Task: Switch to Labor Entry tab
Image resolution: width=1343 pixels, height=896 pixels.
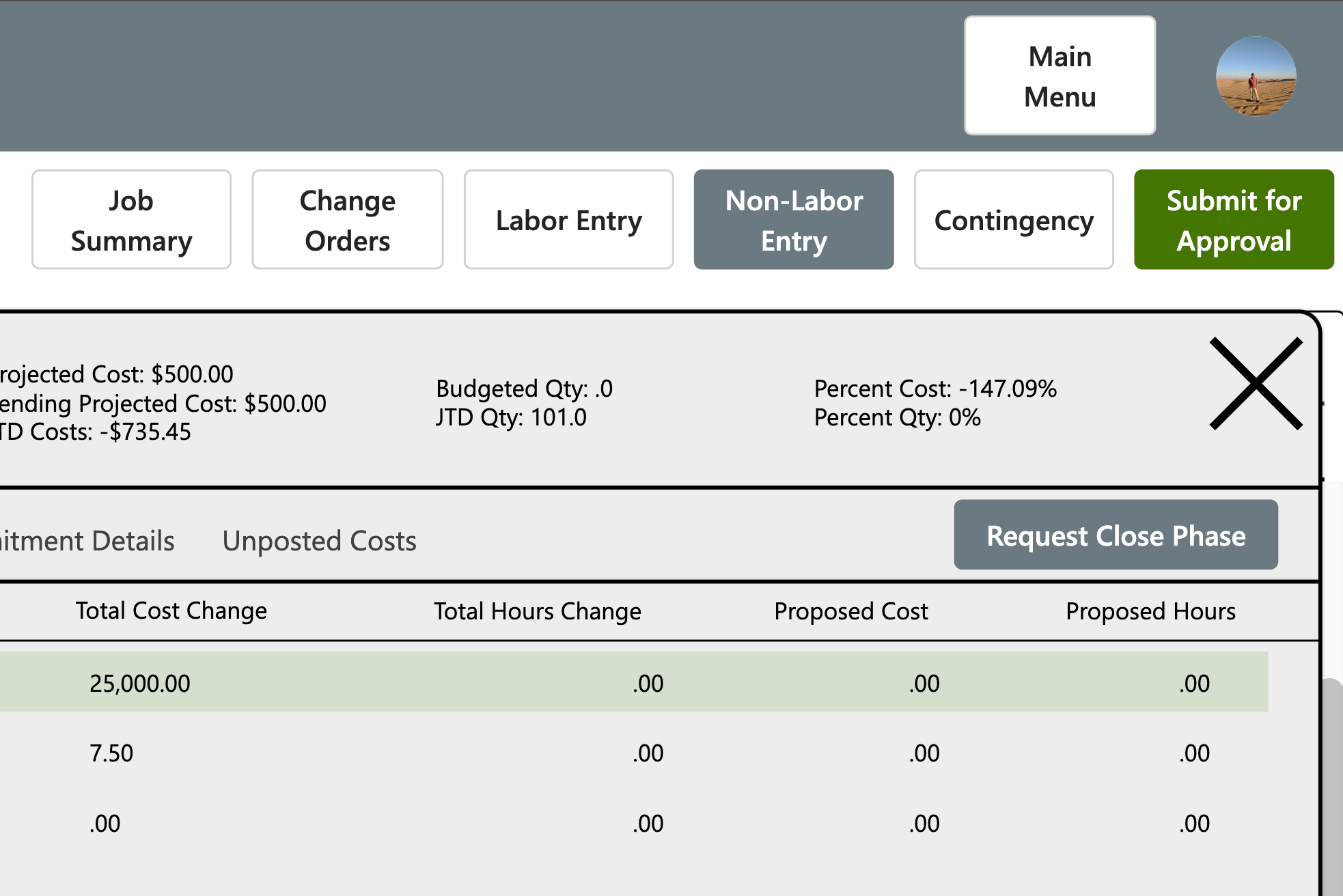Action: pos(568,220)
